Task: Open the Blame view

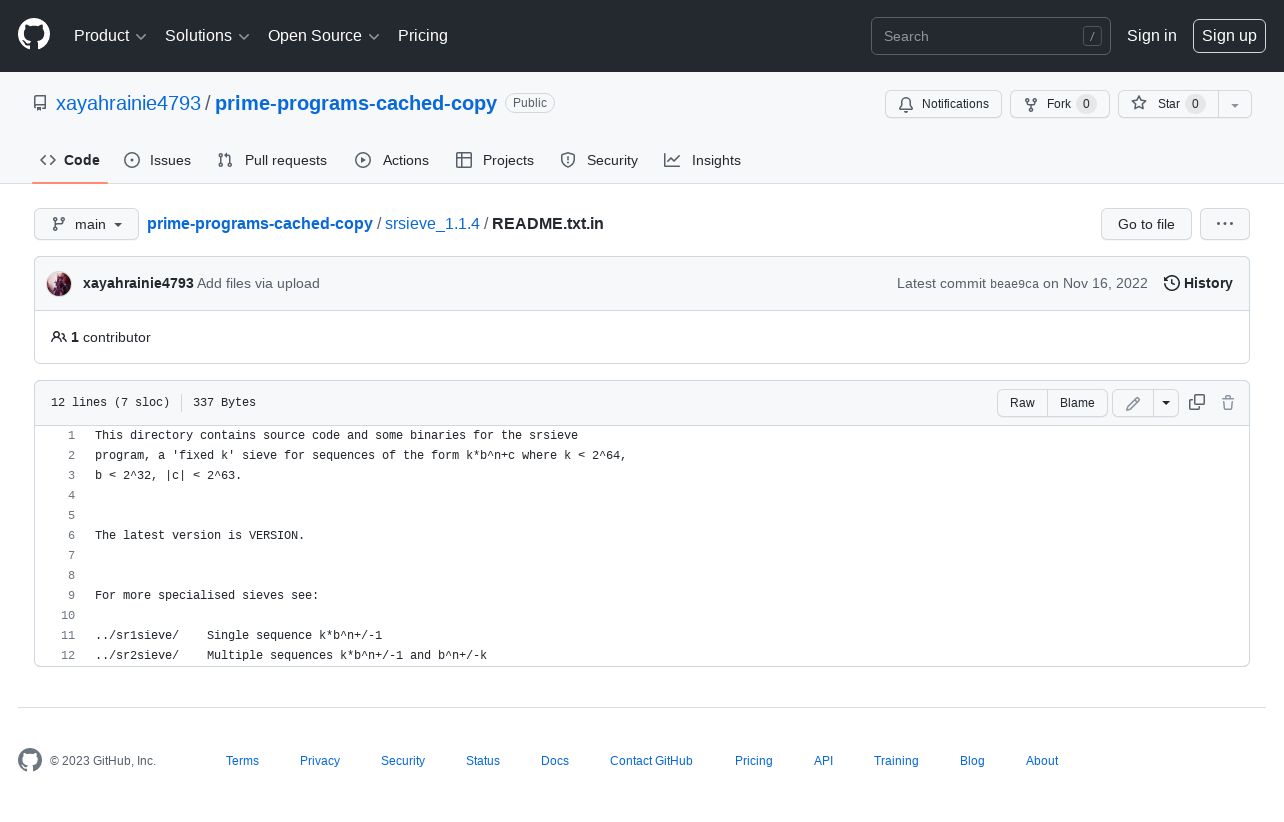Action: 1077,403
